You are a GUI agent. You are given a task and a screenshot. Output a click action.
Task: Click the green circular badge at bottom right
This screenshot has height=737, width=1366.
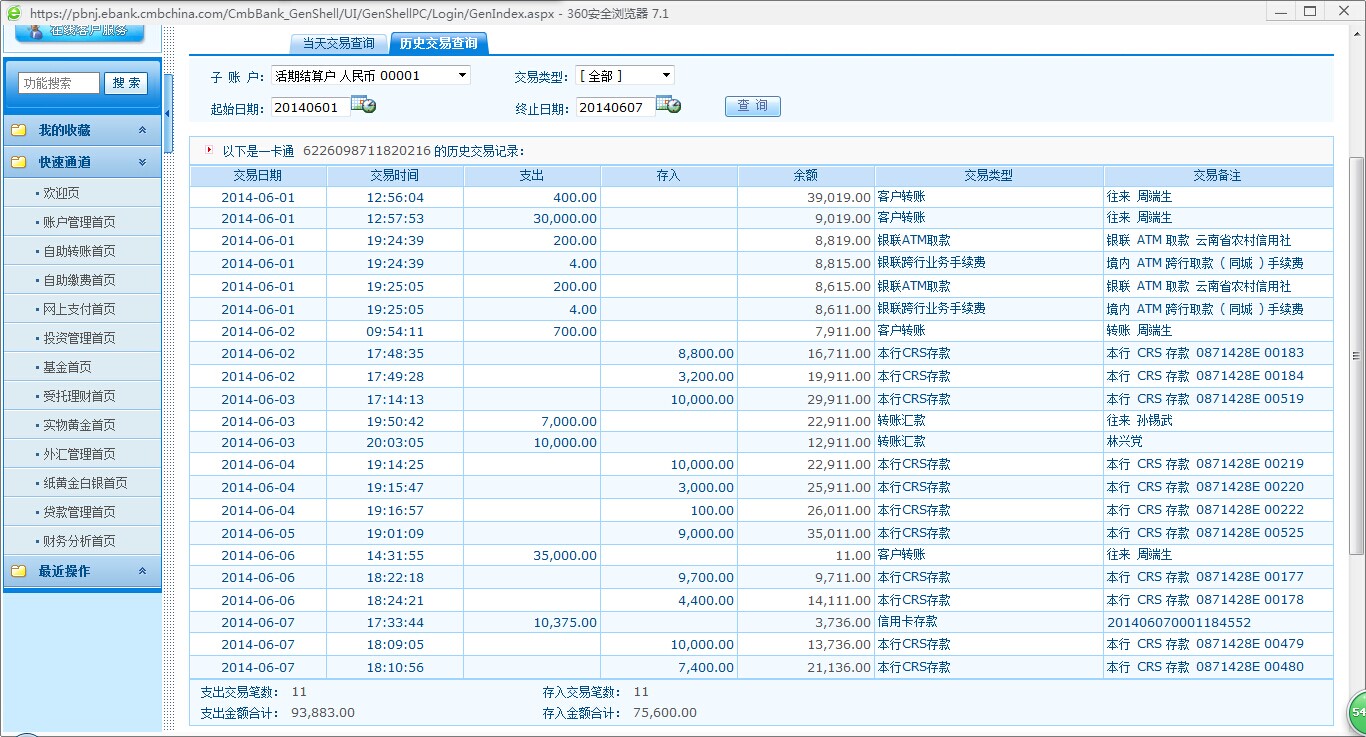(x=1357, y=710)
